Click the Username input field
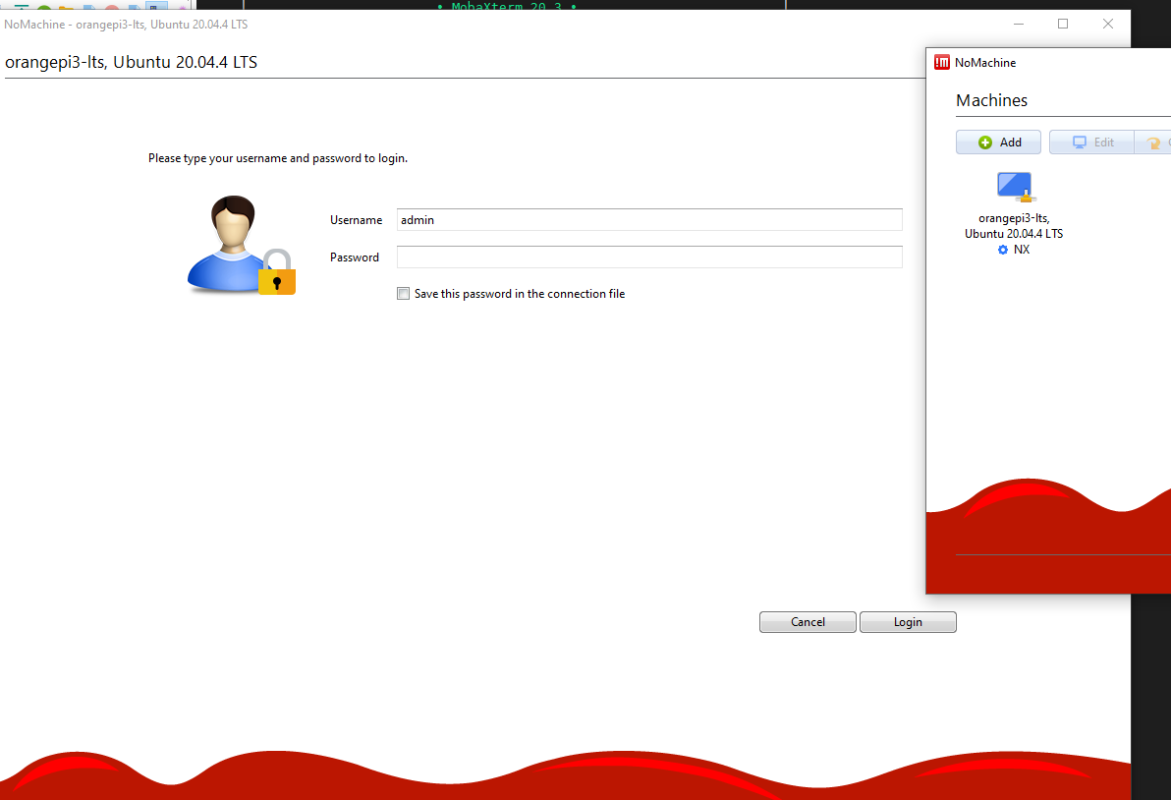The image size is (1171, 800). pos(649,220)
